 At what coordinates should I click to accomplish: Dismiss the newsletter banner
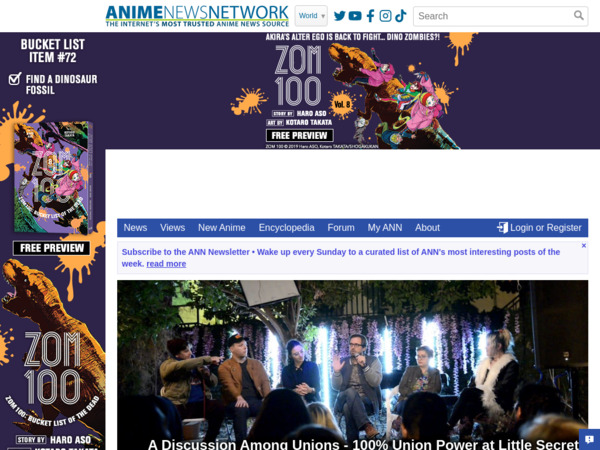(584, 246)
